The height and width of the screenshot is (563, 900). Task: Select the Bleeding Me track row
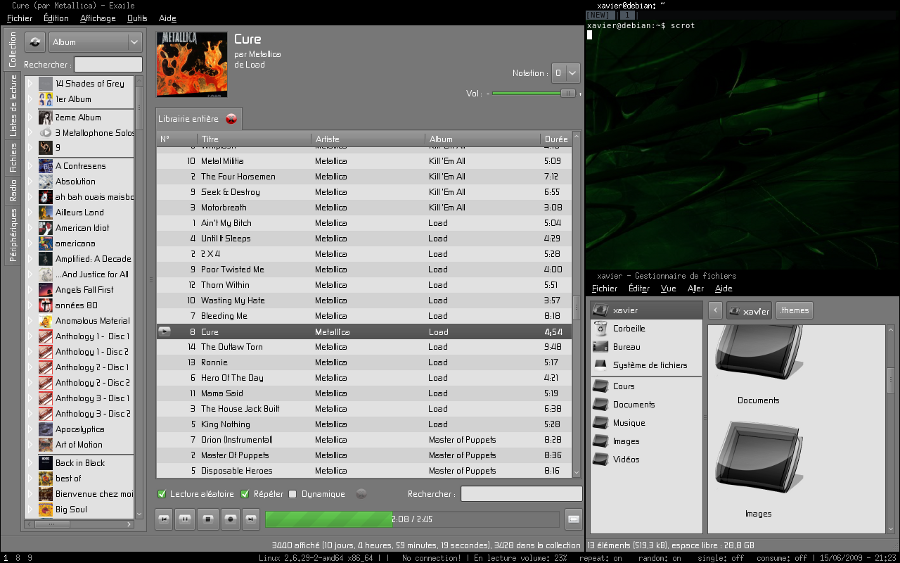pyautogui.click(x=364, y=316)
